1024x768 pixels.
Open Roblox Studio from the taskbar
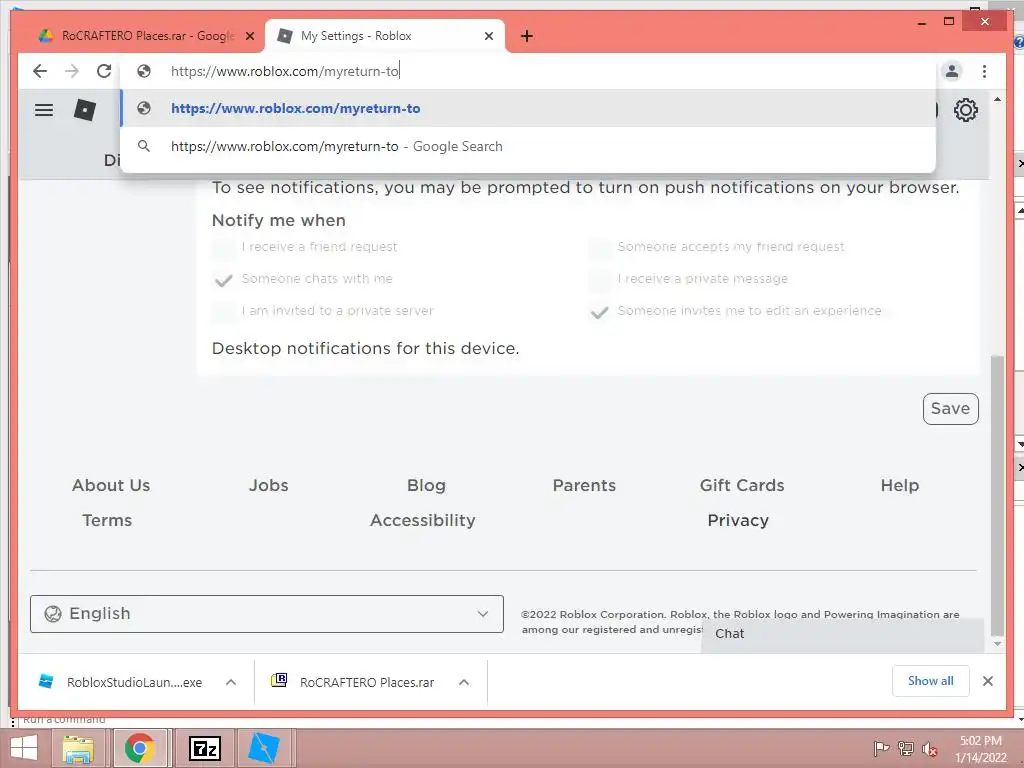264,748
